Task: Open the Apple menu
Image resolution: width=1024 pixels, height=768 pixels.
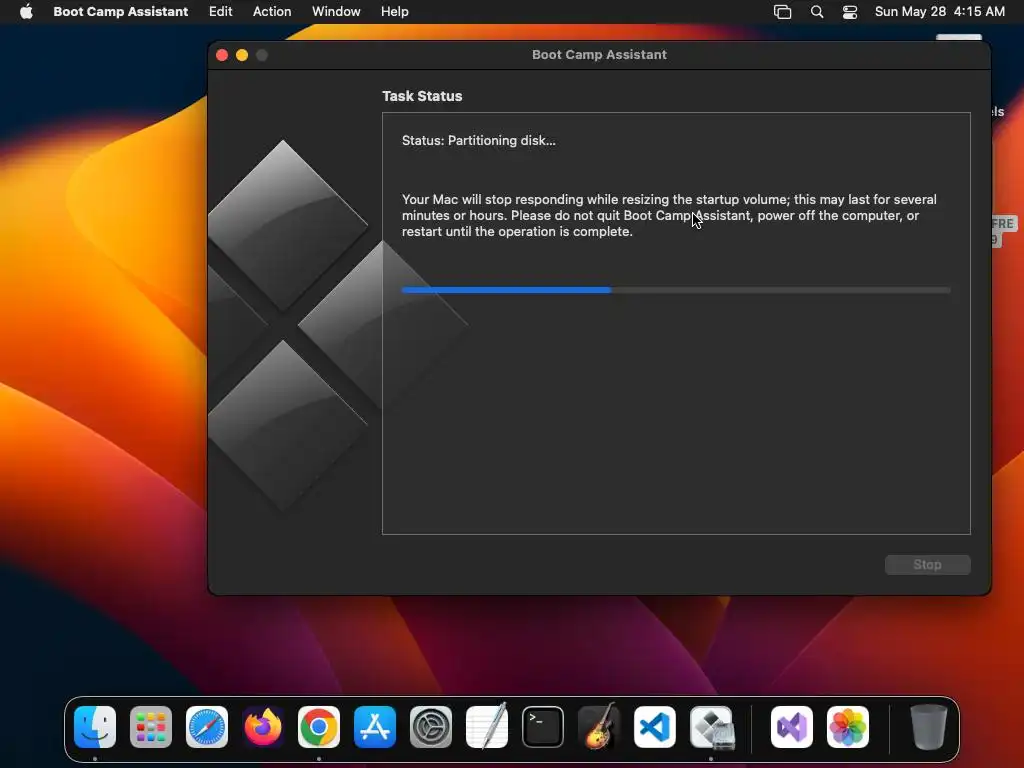Action: [x=26, y=12]
